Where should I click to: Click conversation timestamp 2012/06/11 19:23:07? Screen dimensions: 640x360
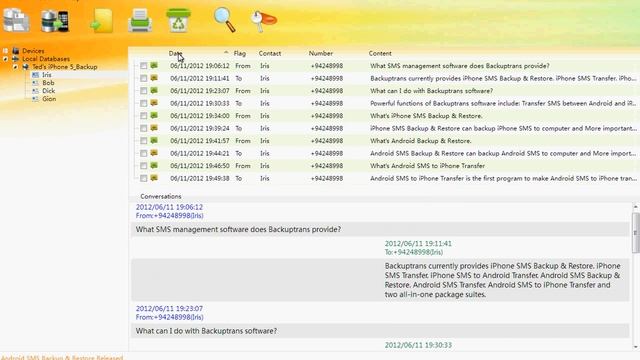pos(169,309)
